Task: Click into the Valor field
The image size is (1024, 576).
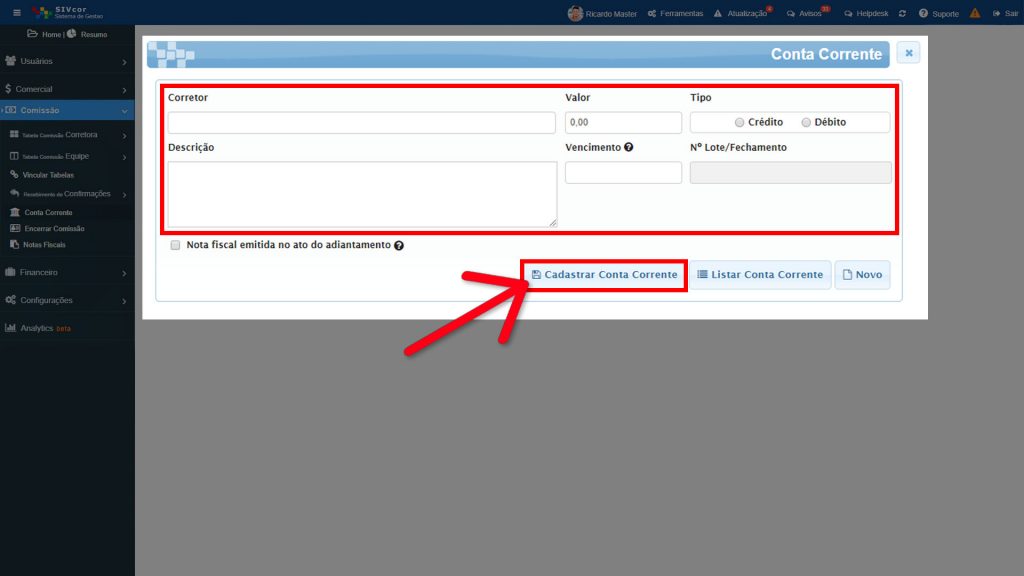Action: tap(623, 122)
